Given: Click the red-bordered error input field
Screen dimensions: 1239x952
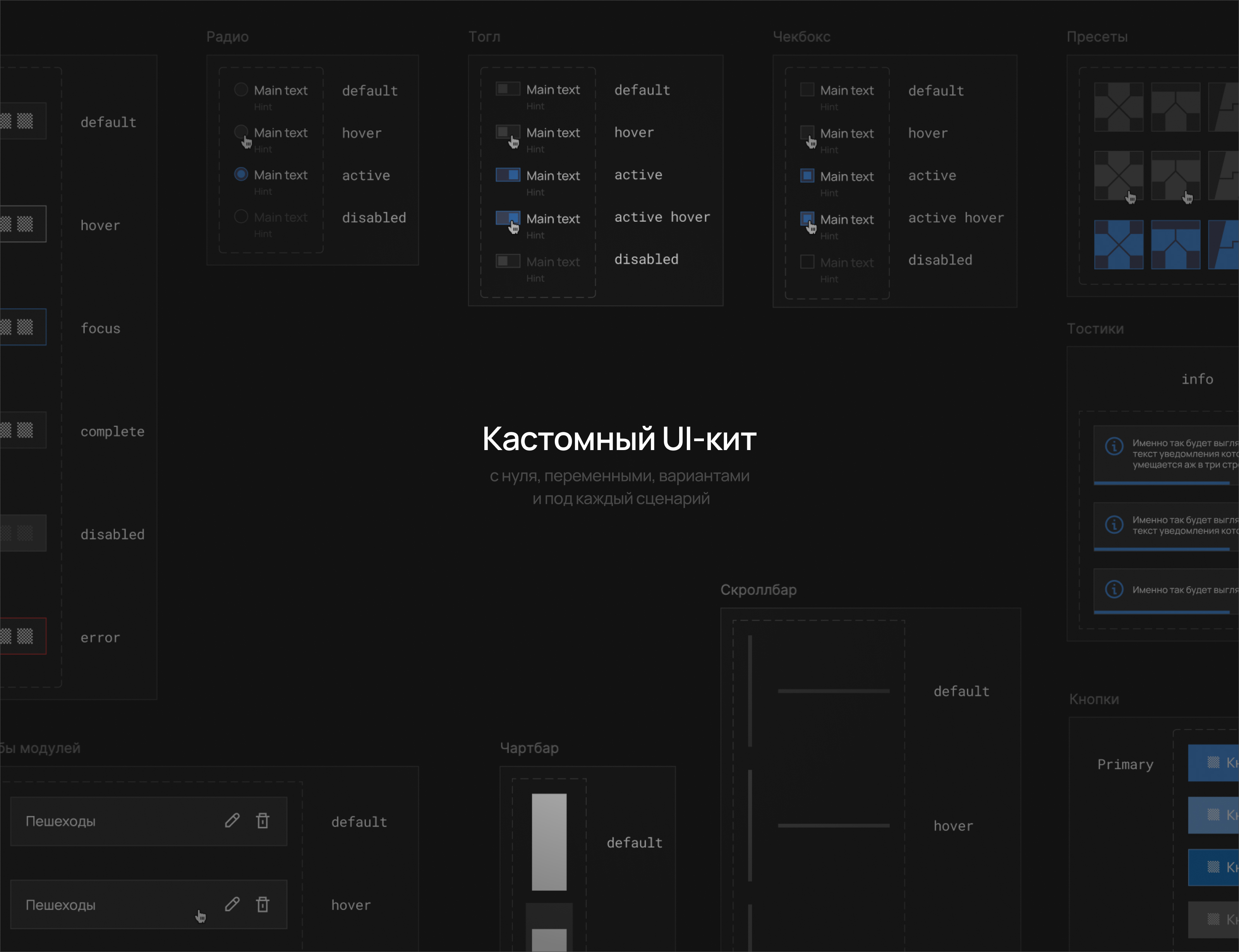Looking at the screenshot, I should pyautogui.click(x=23, y=636).
